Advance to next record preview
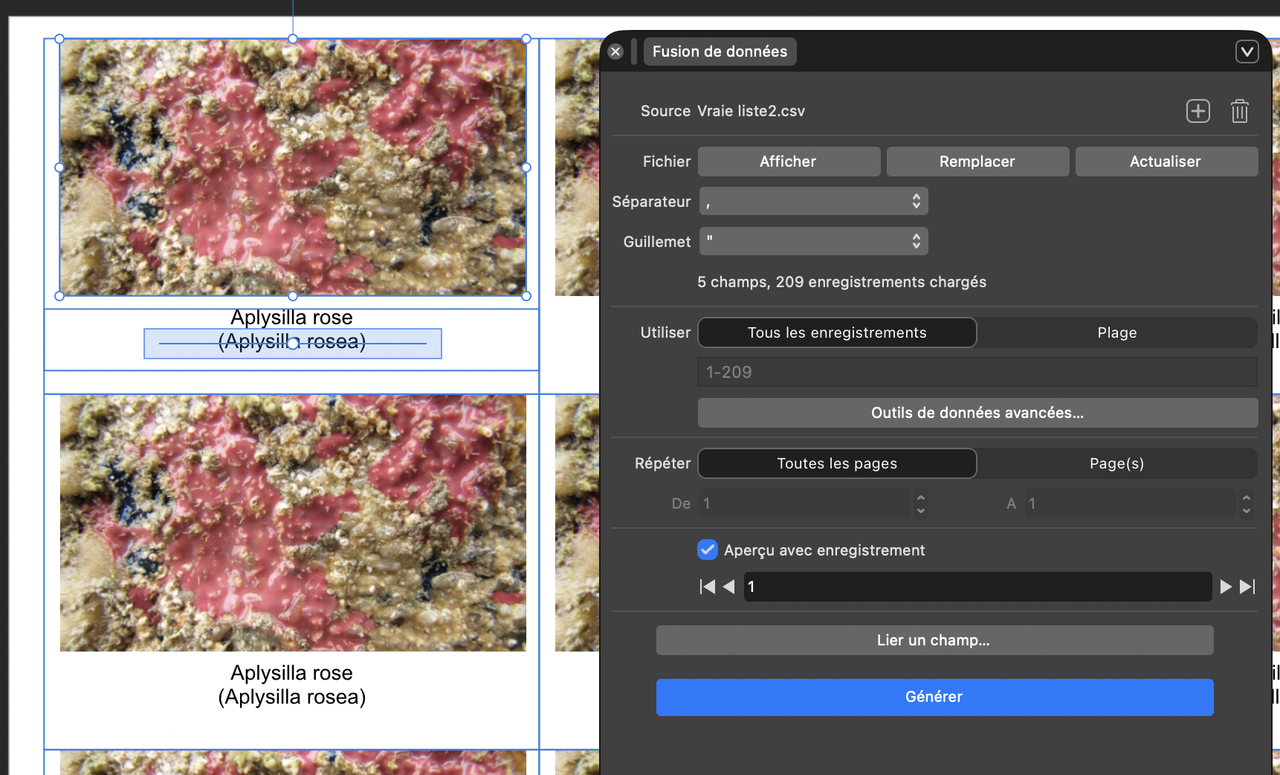The height and width of the screenshot is (775, 1280). [1226, 587]
